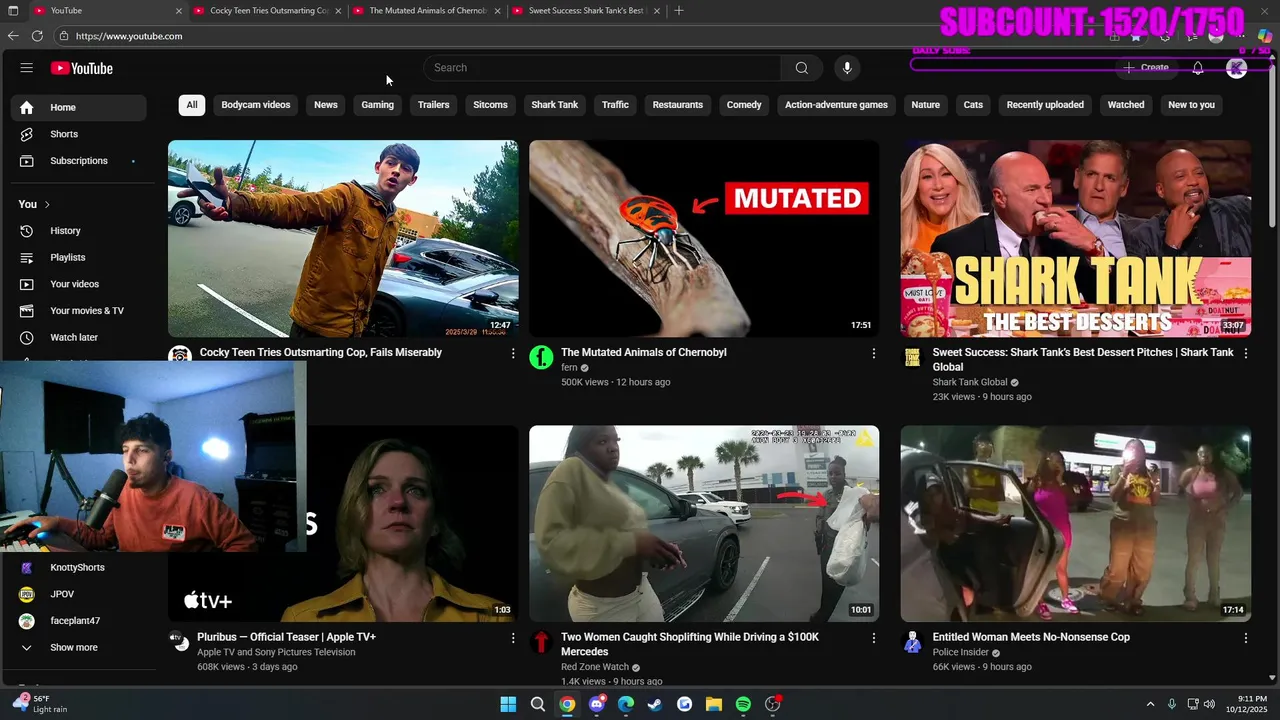
Task: Open History in sidebar
Action: 78,231
